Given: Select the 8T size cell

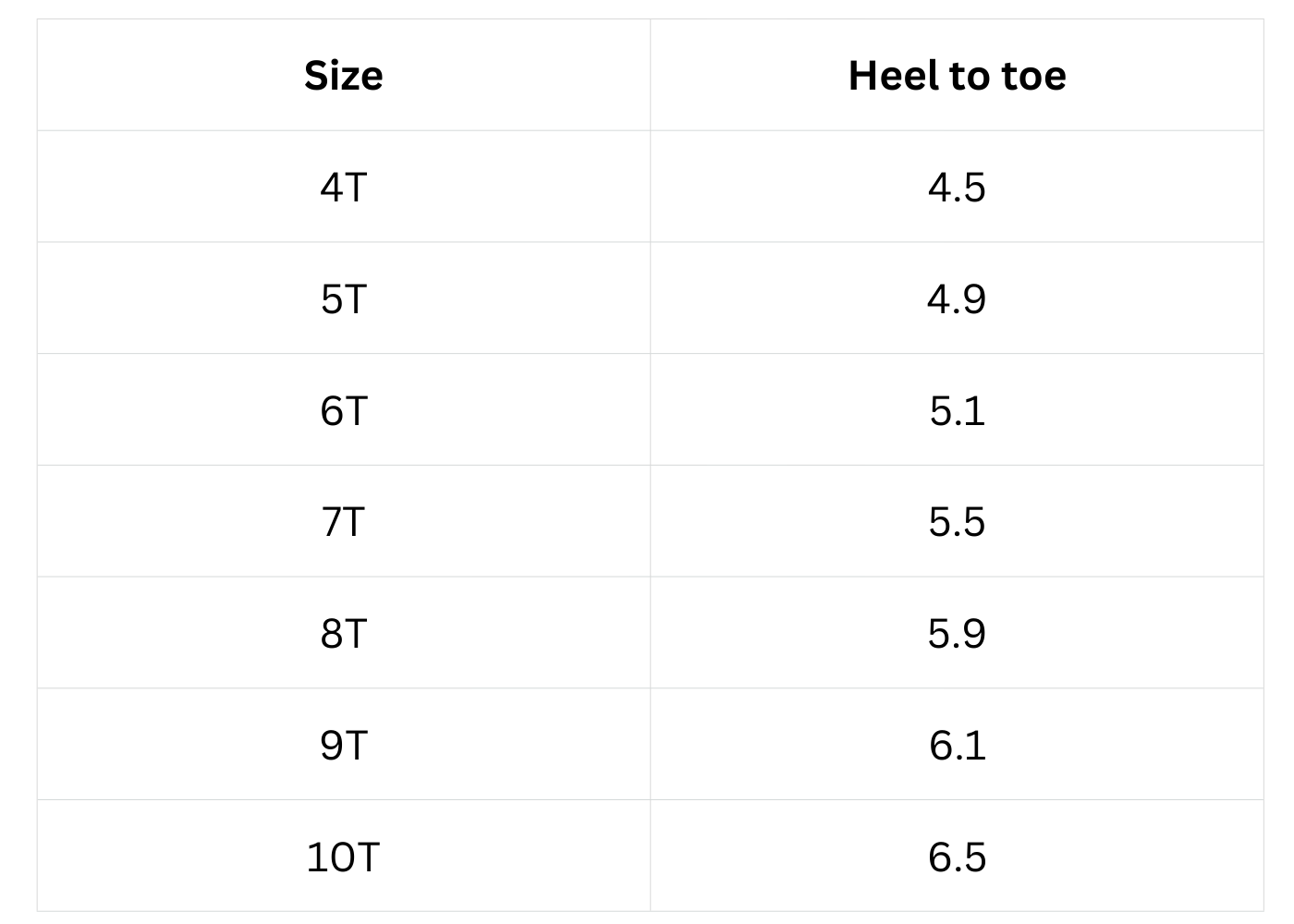Looking at the screenshot, I should point(343,634).
